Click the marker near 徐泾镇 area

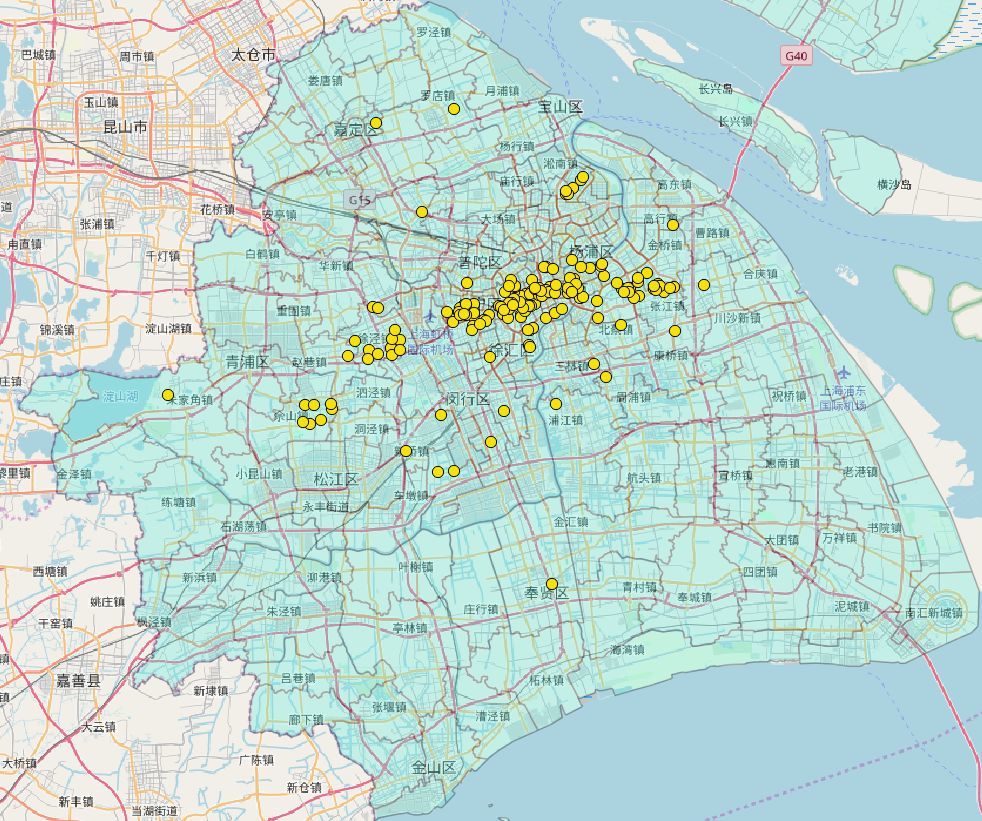pyautogui.click(x=355, y=341)
